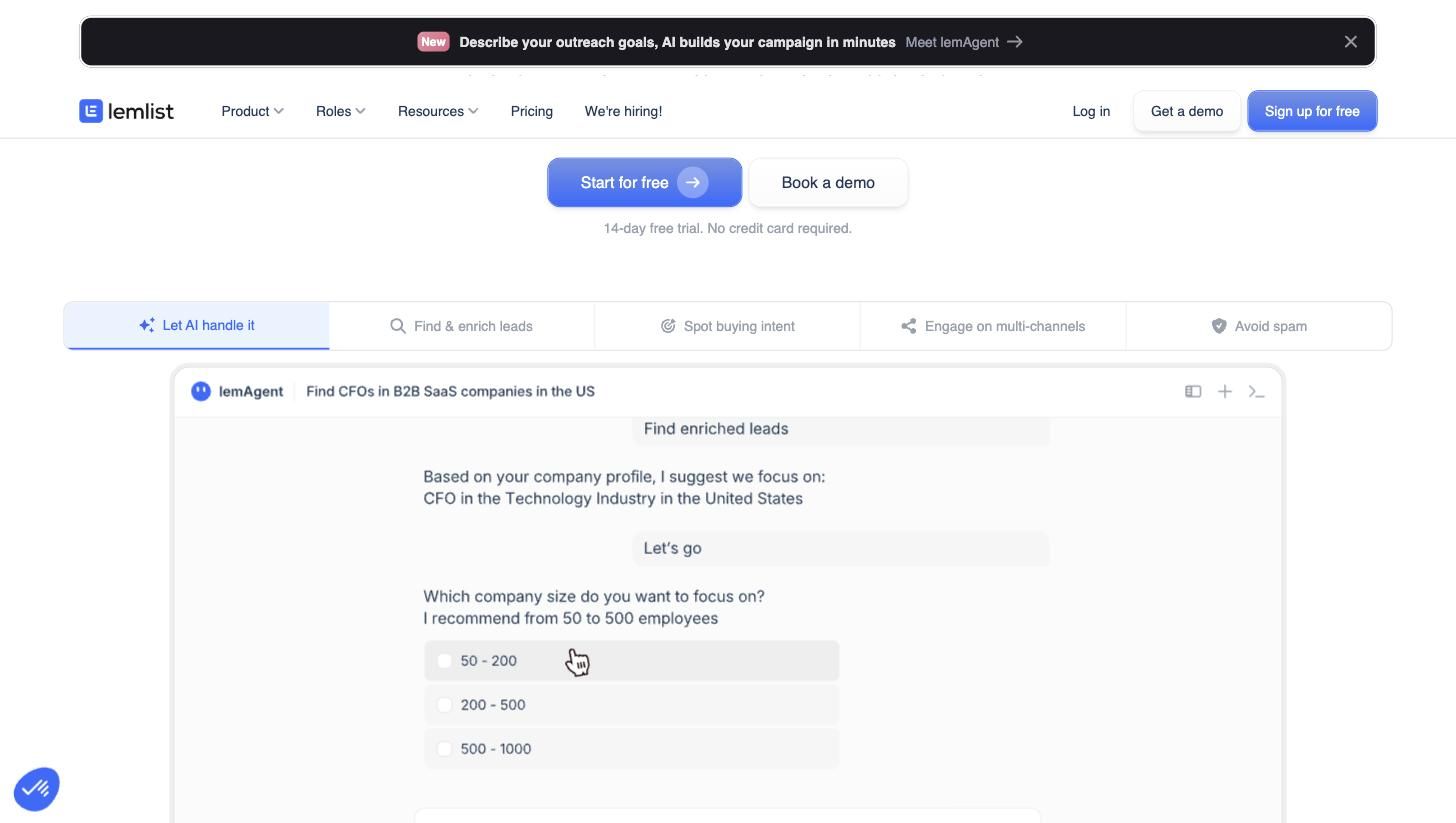Toggle the sidebar panel icon in lemAgent
The height and width of the screenshot is (823, 1456).
[1193, 391]
